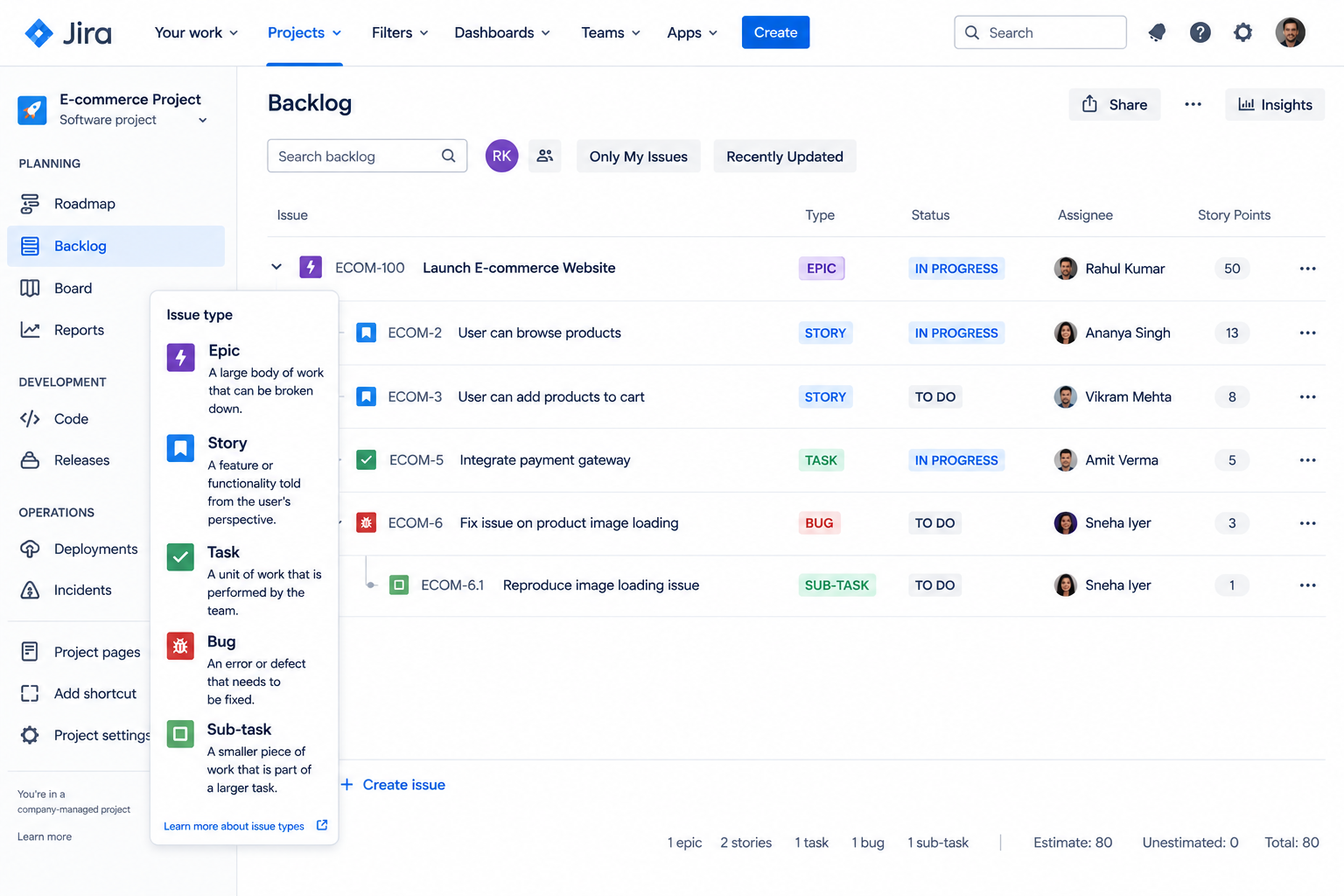Click the Epic lightning icon in Issue type panel
This screenshot has height=896, width=1344.
[x=180, y=357]
